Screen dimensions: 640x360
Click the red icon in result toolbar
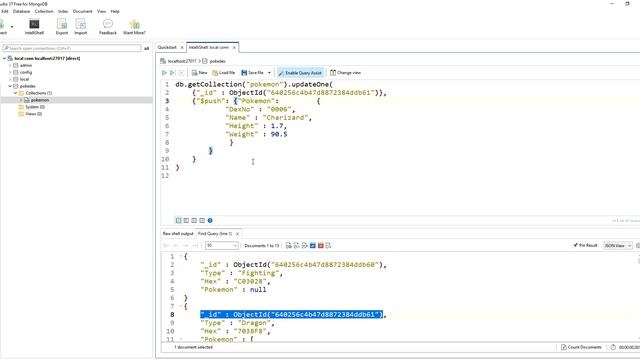[320, 246]
